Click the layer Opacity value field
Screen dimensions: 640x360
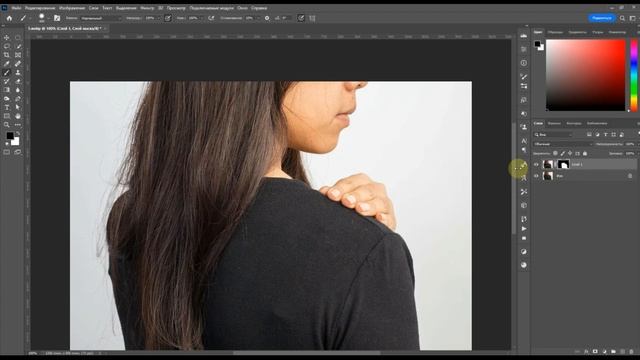629,144
